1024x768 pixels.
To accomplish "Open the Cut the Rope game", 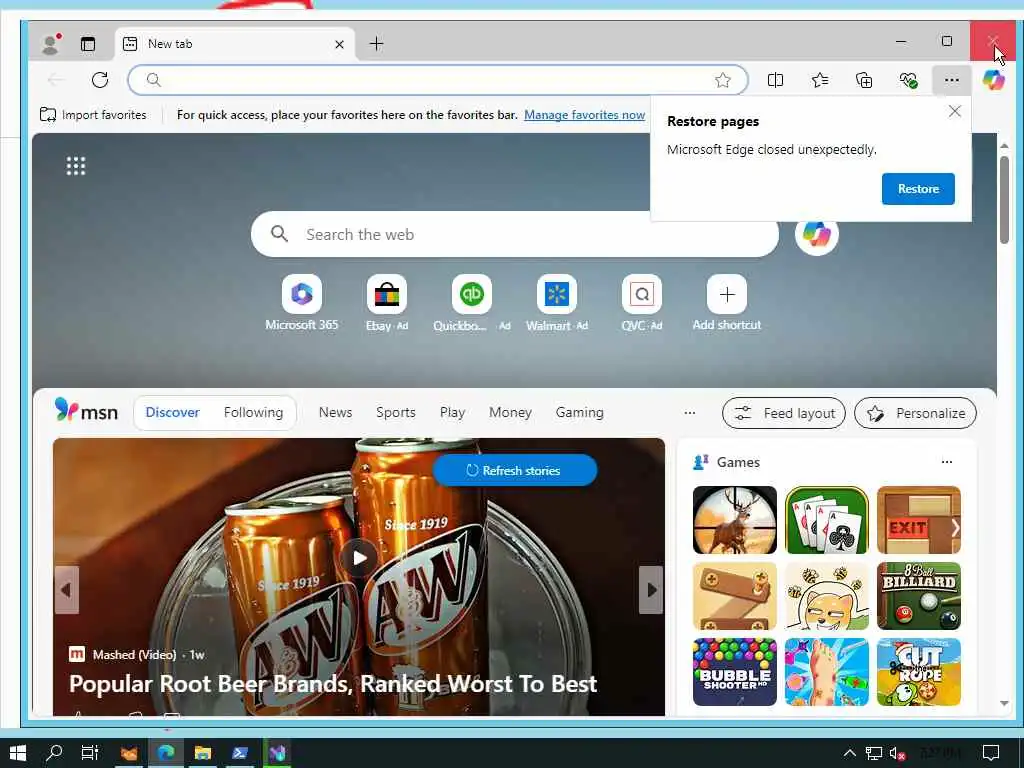I will click(x=918, y=672).
